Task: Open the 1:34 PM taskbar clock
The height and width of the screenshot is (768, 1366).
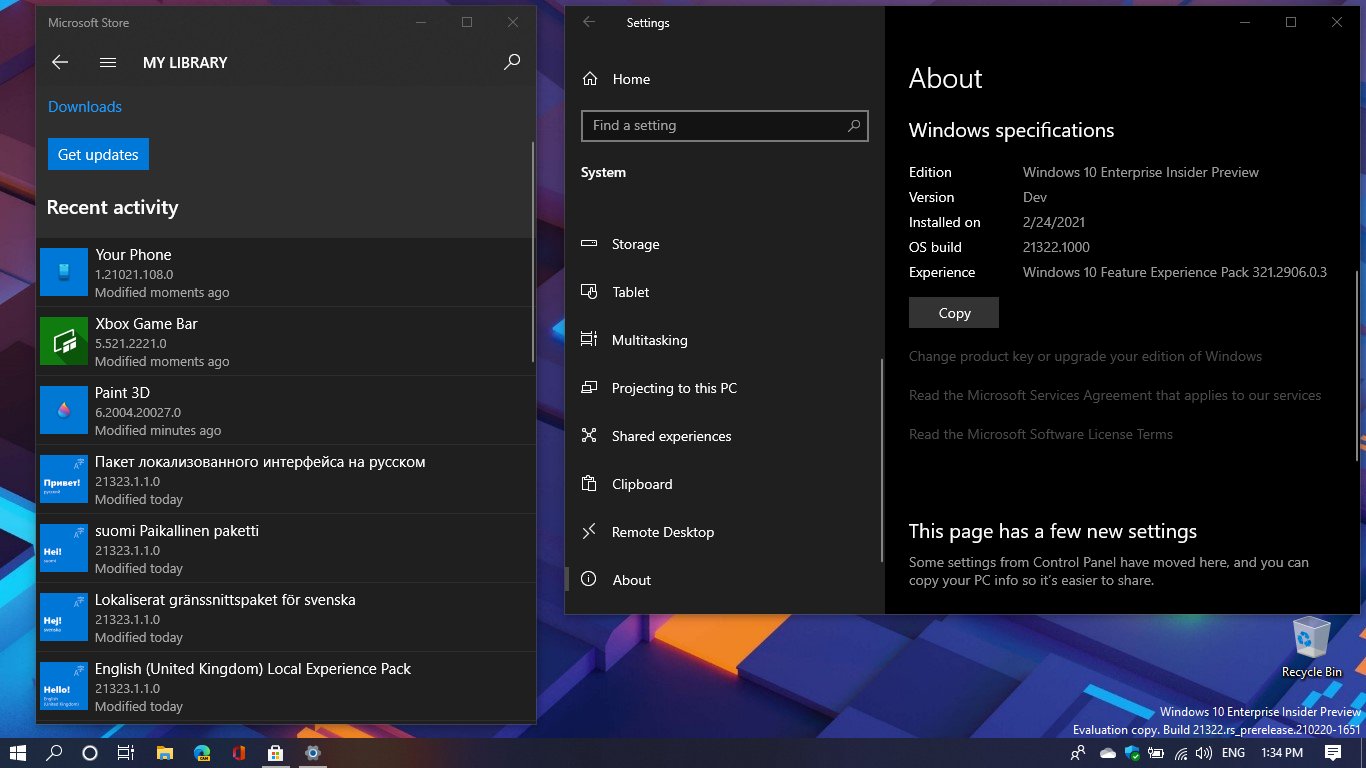Action: 1282,753
